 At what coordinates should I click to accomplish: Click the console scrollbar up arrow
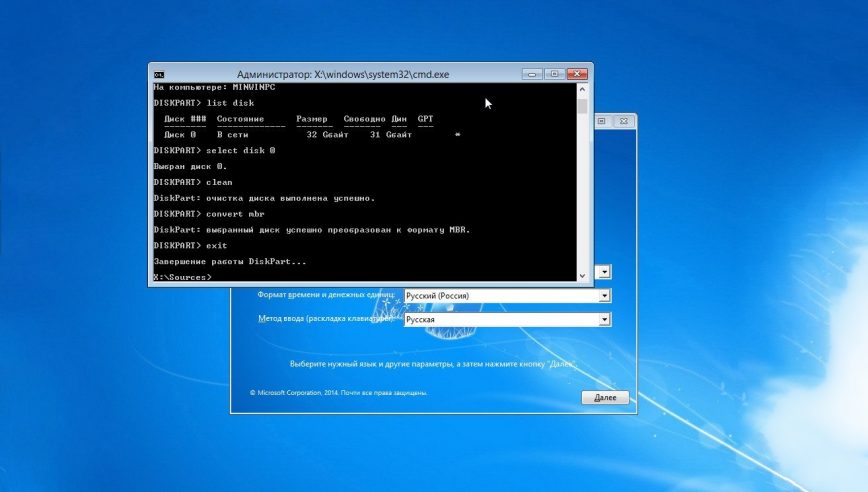tap(582, 90)
